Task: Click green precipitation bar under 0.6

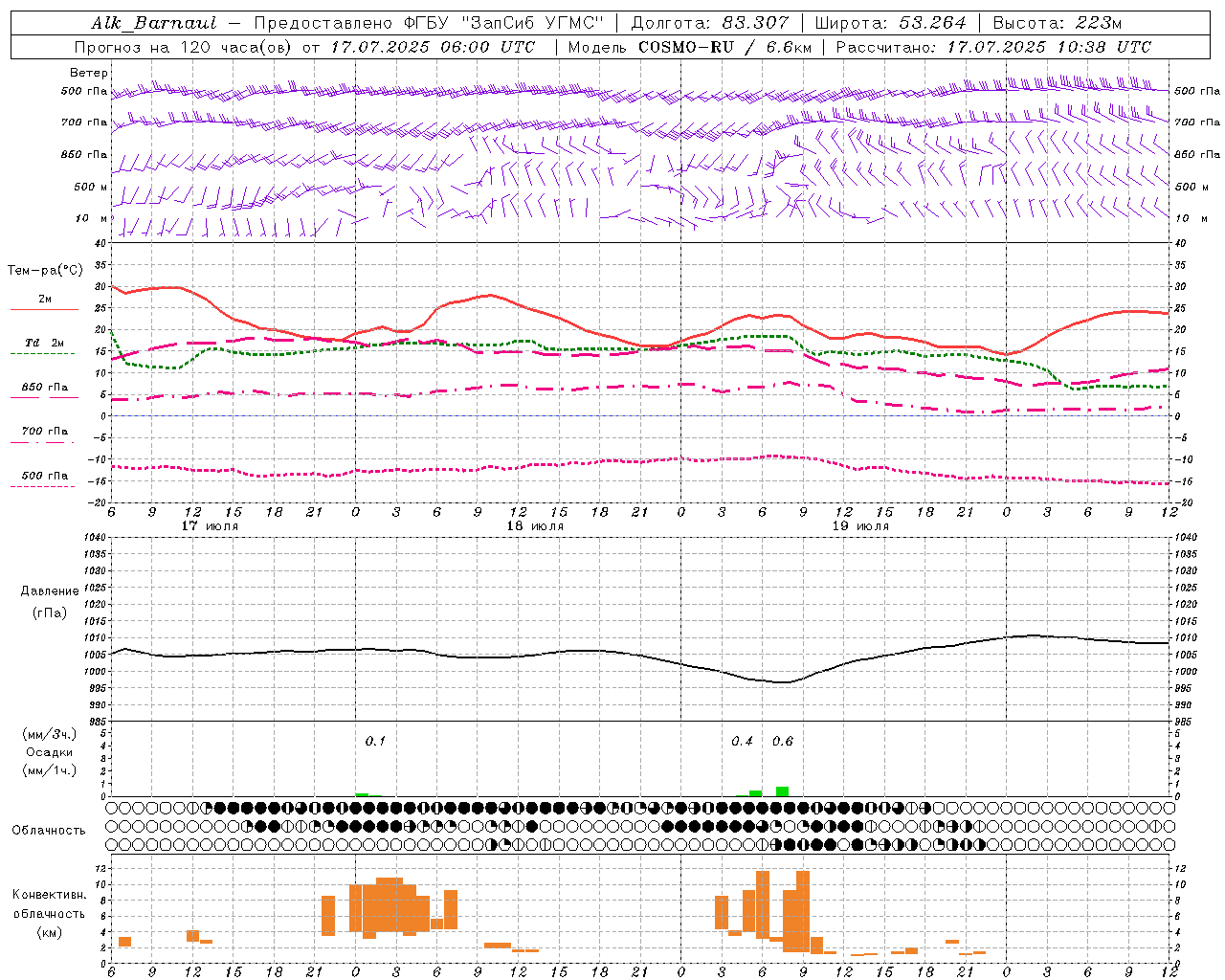Action: pyautogui.click(x=782, y=791)
